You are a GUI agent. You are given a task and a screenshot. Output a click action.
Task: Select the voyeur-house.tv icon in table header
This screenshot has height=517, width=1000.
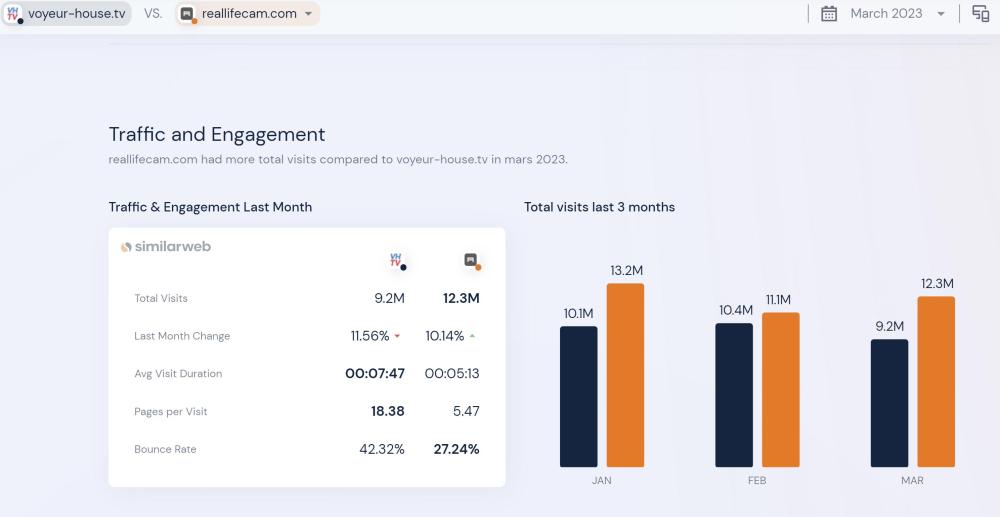point(396,262)
